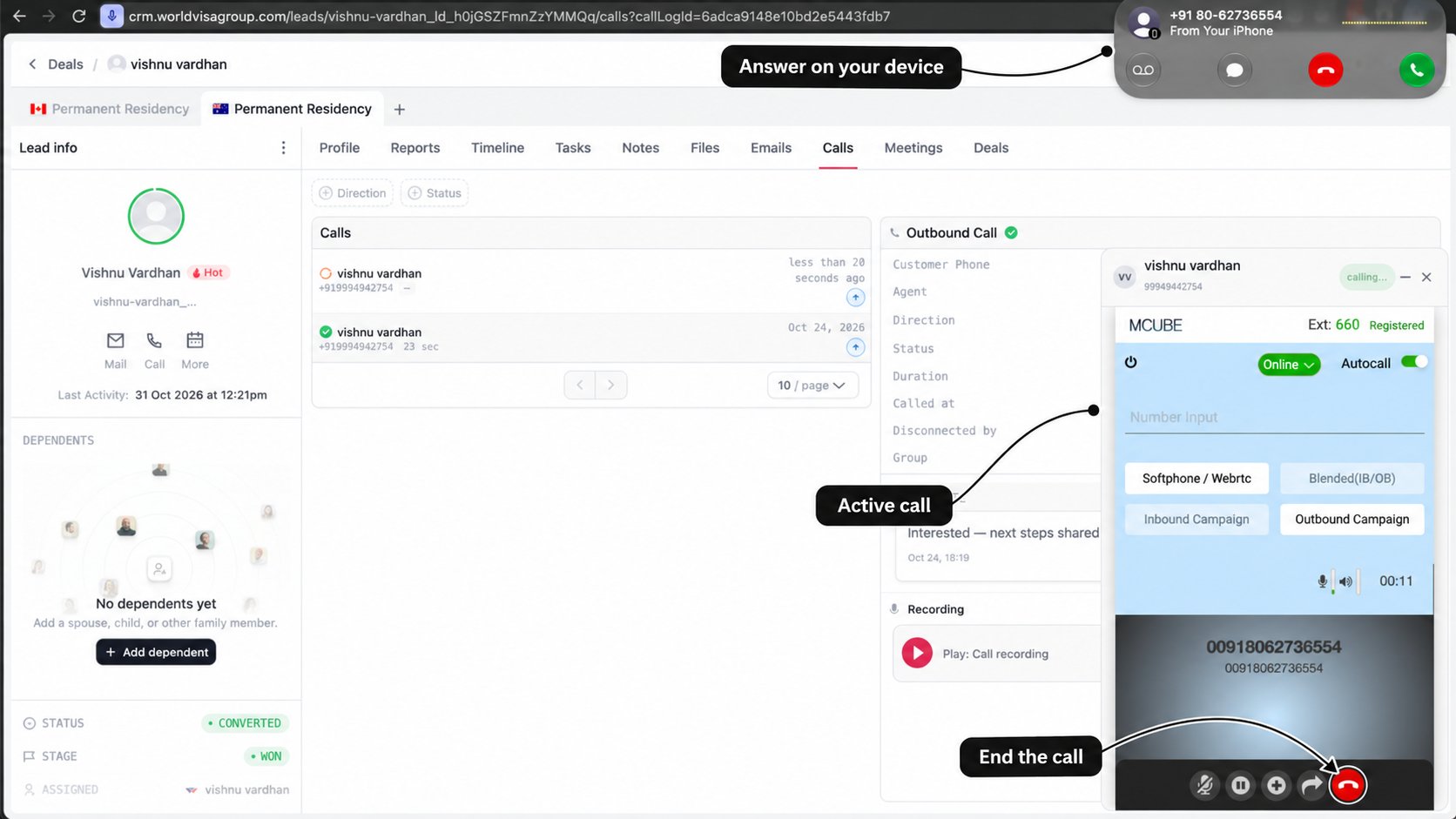Screen dimensions: 1456x819
Task: Toggle the Autocall switch
Action: tap(1414, 362)
